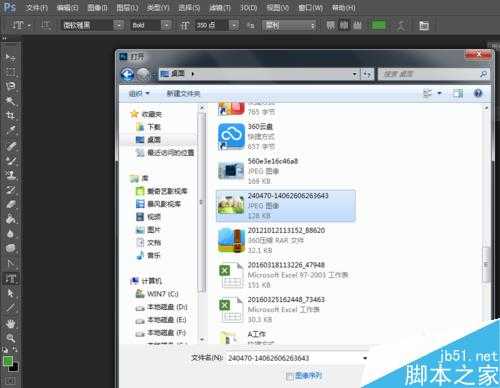Select the Horizontal Type tool

click(x=10, y=278)
